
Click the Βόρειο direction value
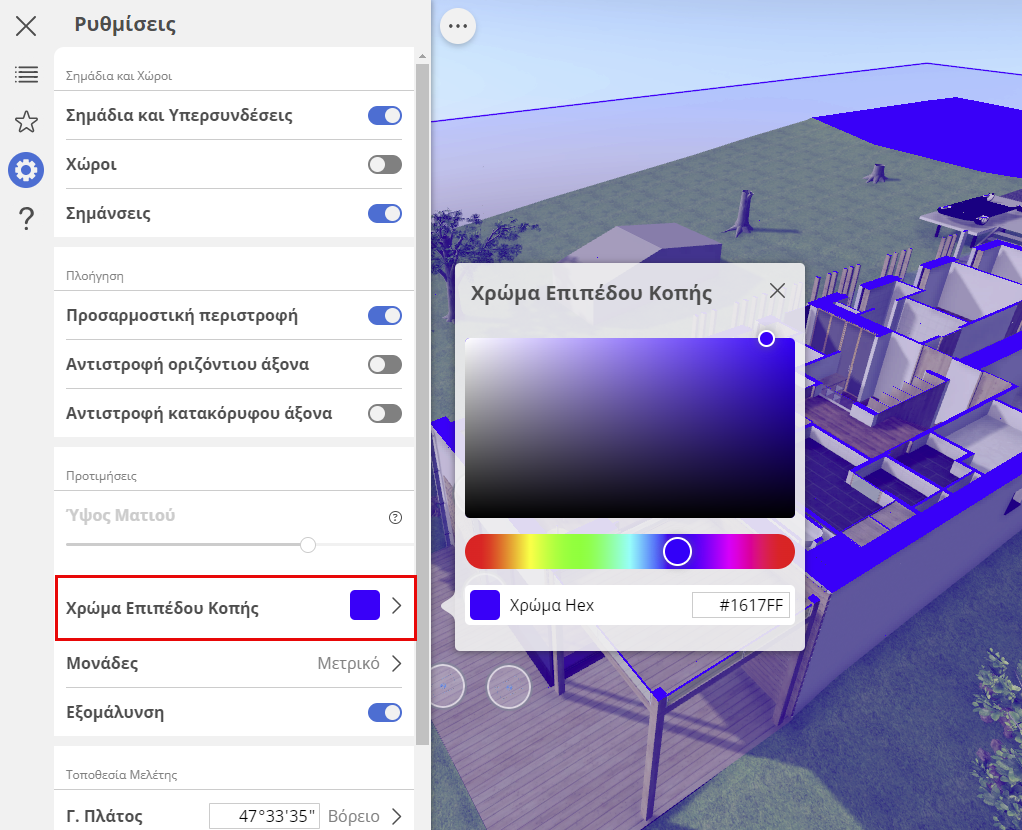(x=353, y=816)
